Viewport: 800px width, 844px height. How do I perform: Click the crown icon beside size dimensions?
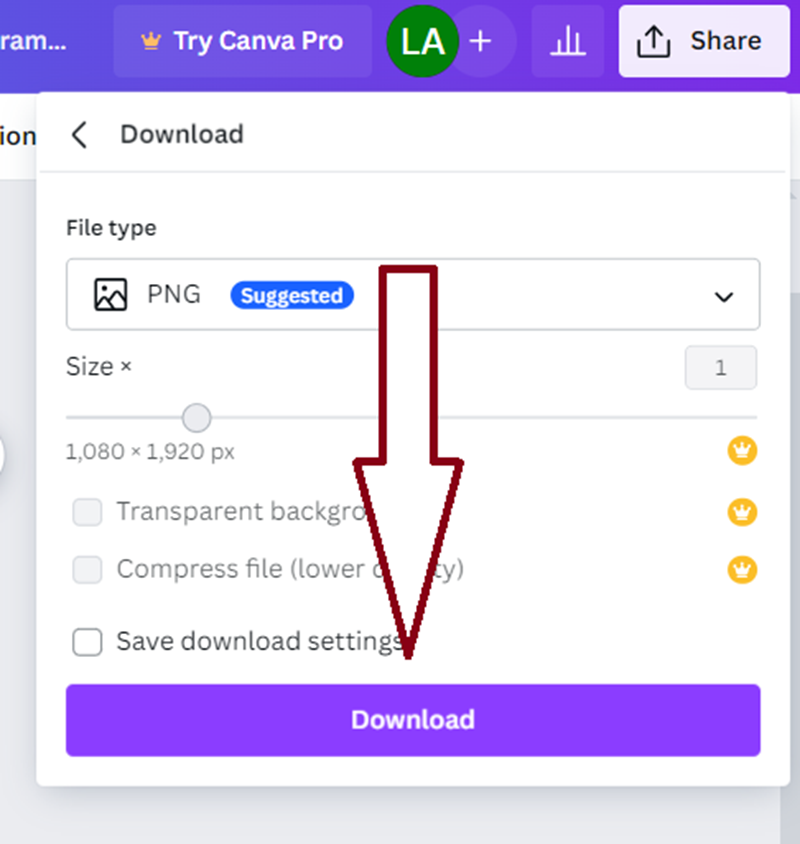(742, 451)
